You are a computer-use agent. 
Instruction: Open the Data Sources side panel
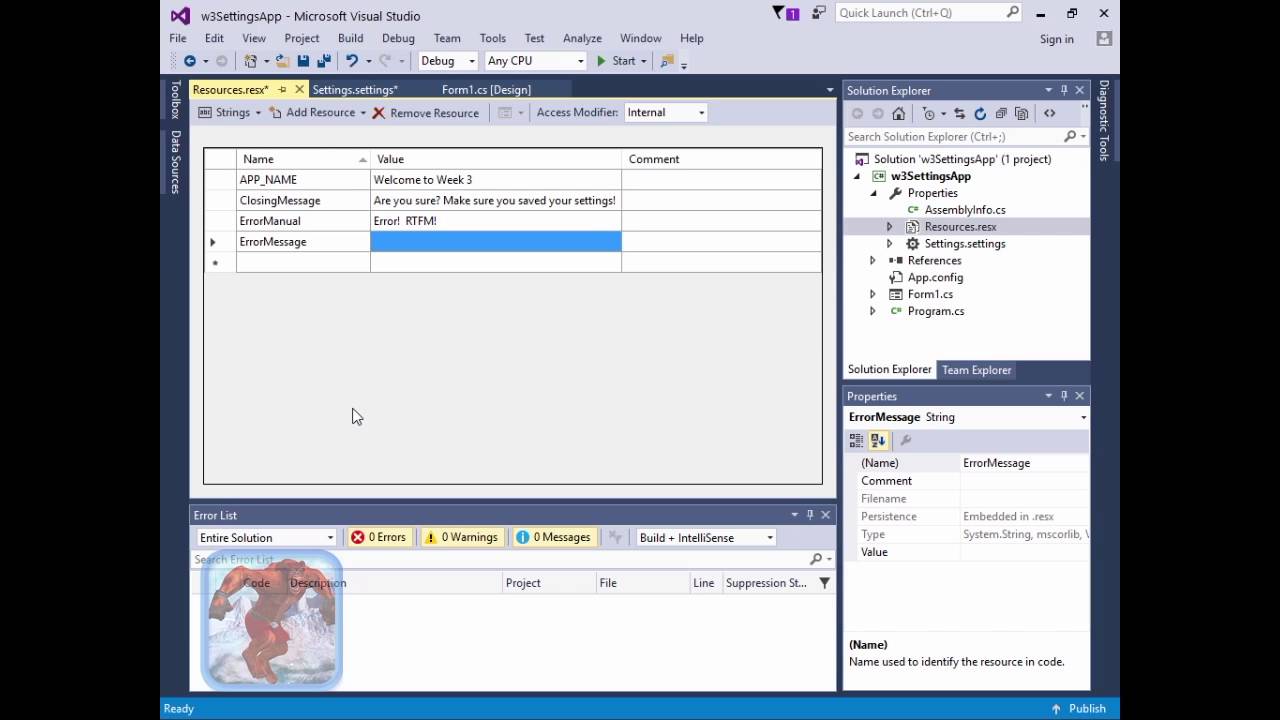(x=175, y=162)
